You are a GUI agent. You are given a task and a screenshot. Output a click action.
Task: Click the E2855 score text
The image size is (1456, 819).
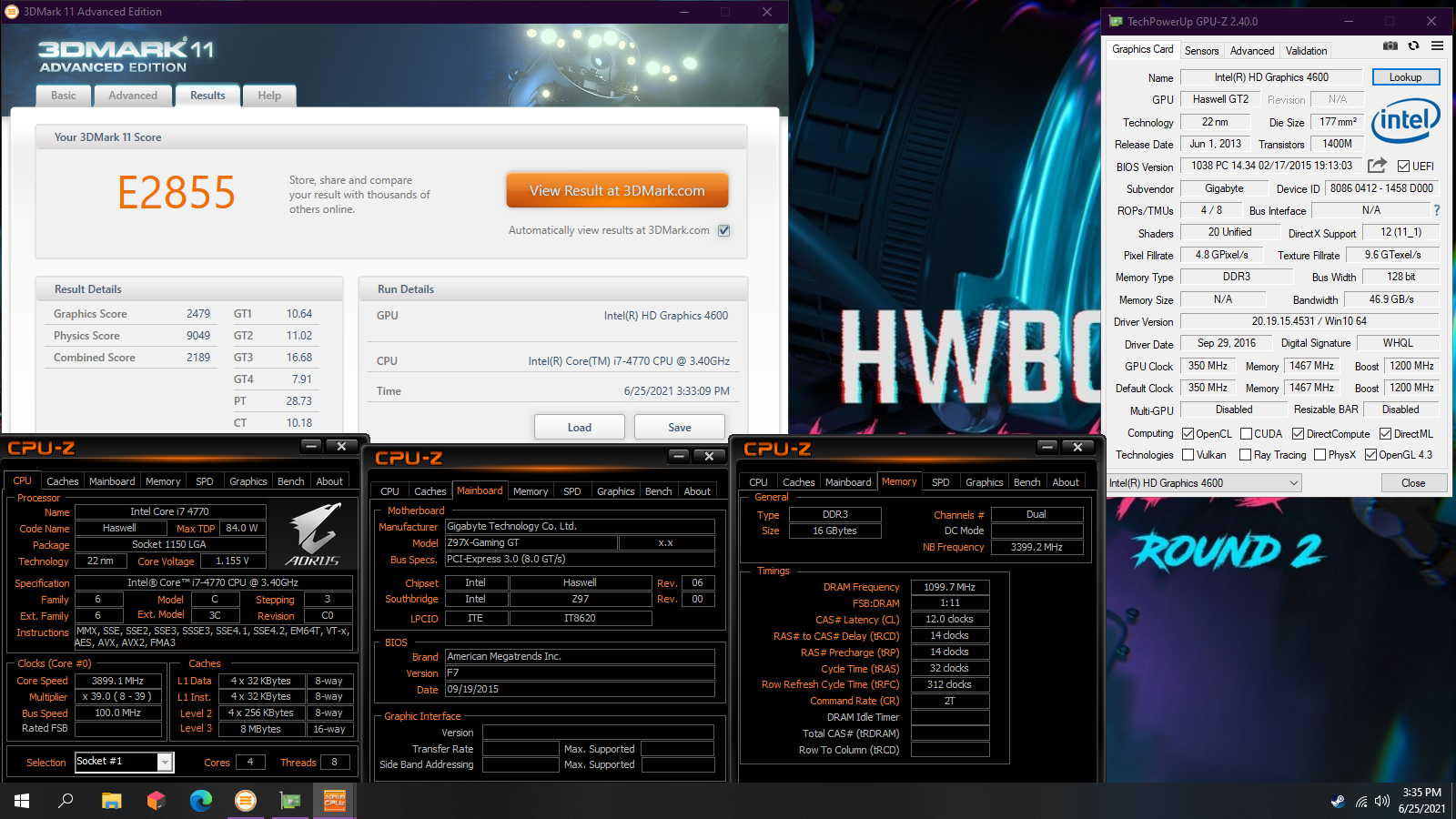coord(177,192)
